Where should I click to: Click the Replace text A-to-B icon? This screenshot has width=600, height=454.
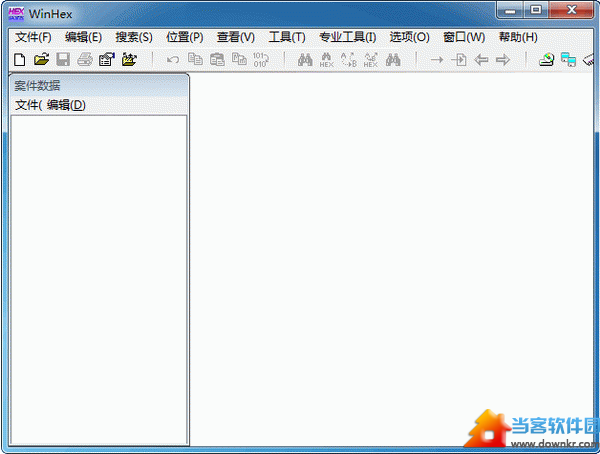[x=349, y=60]
